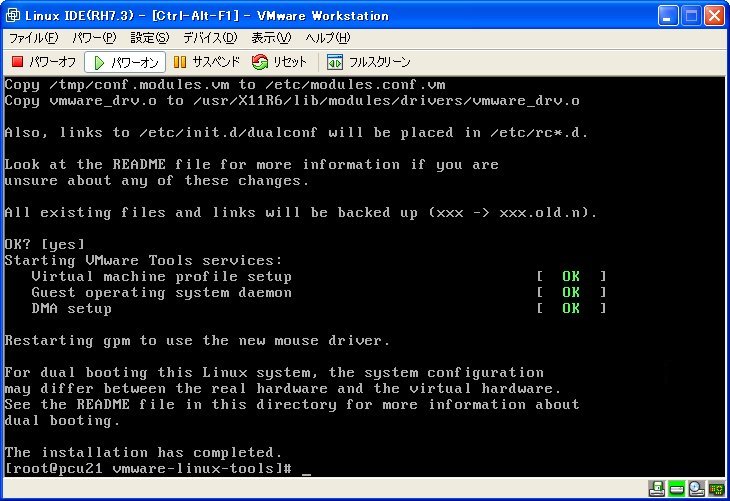The width and height of the screenshot is (730, 501).
Task: Click the VMware icon in title bar
Action: (x=12, y=15)
